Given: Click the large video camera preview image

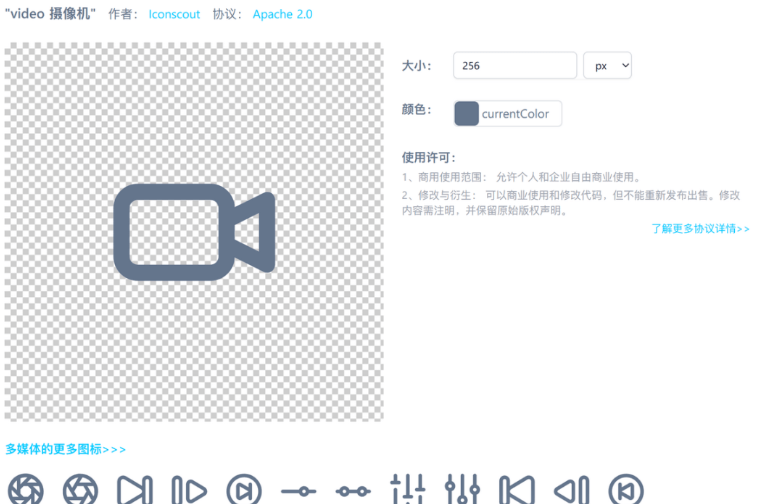Looking at the screenshot, I should 194,232.
